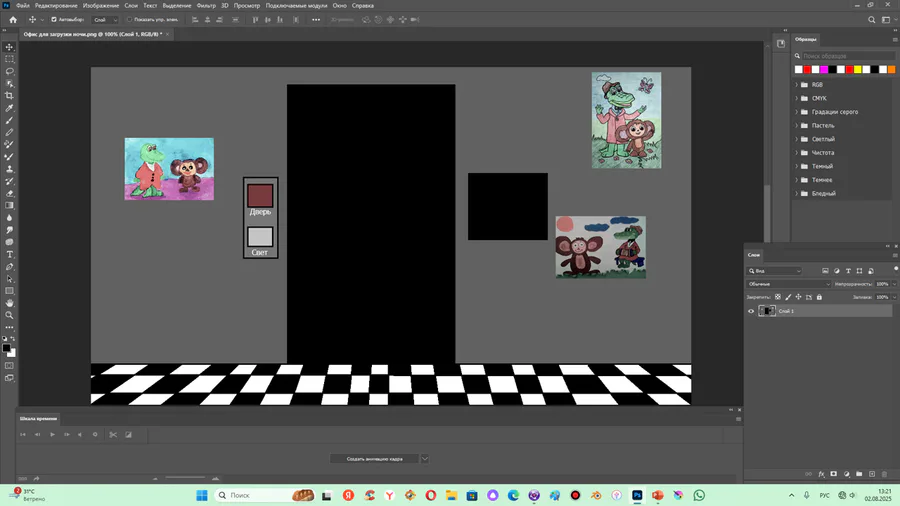This screenshot has width=900, height=506.
Task: Toggle lock image pixels (brush icon)
Action: (788, 297)
